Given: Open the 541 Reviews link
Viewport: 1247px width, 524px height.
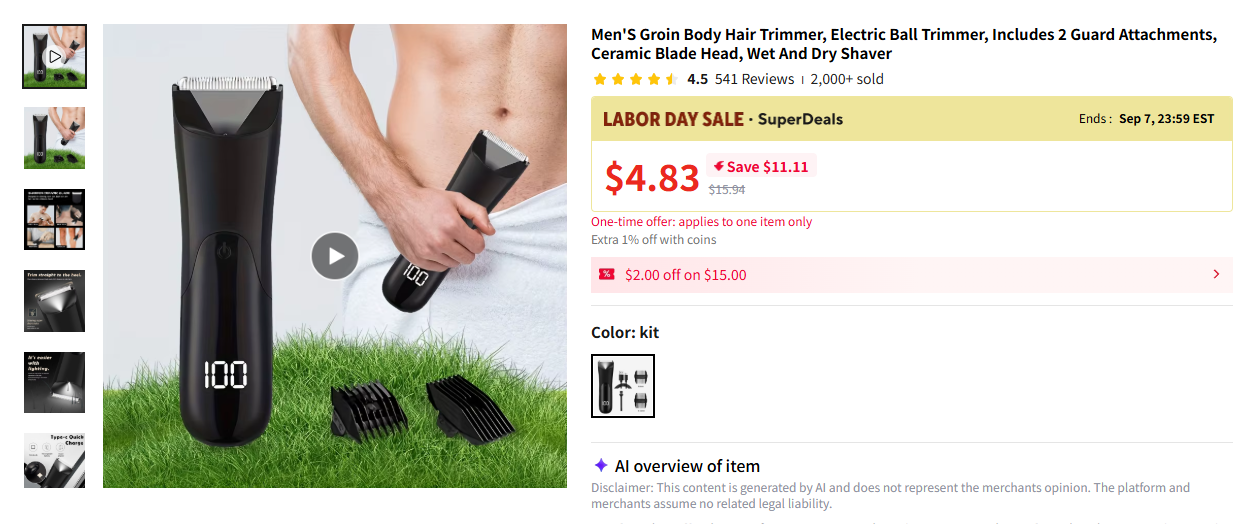Looking at the screenshot, I should tap(754, 79).
